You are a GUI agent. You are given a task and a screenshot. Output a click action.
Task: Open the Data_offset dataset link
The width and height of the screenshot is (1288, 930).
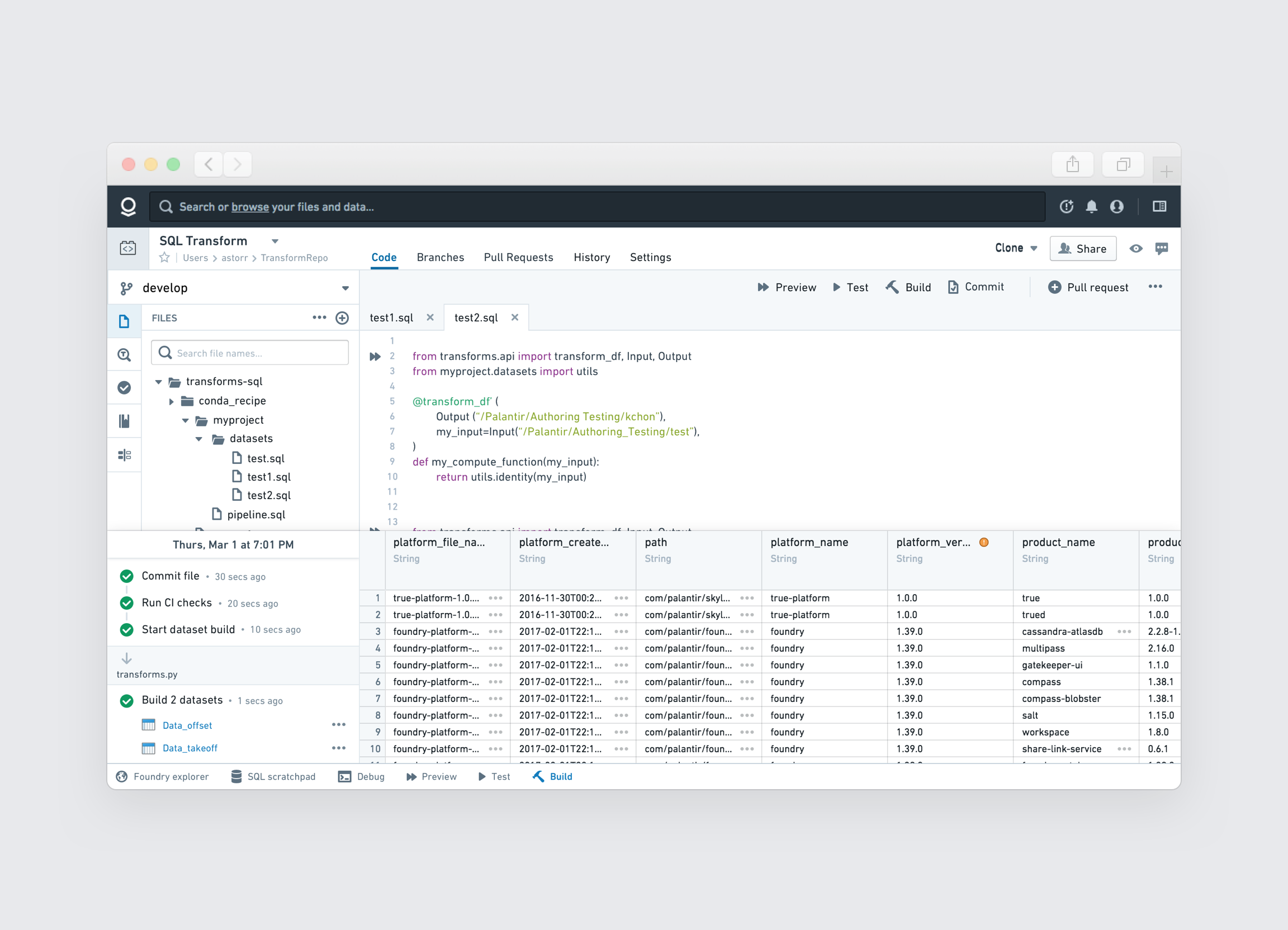point(187,725)
